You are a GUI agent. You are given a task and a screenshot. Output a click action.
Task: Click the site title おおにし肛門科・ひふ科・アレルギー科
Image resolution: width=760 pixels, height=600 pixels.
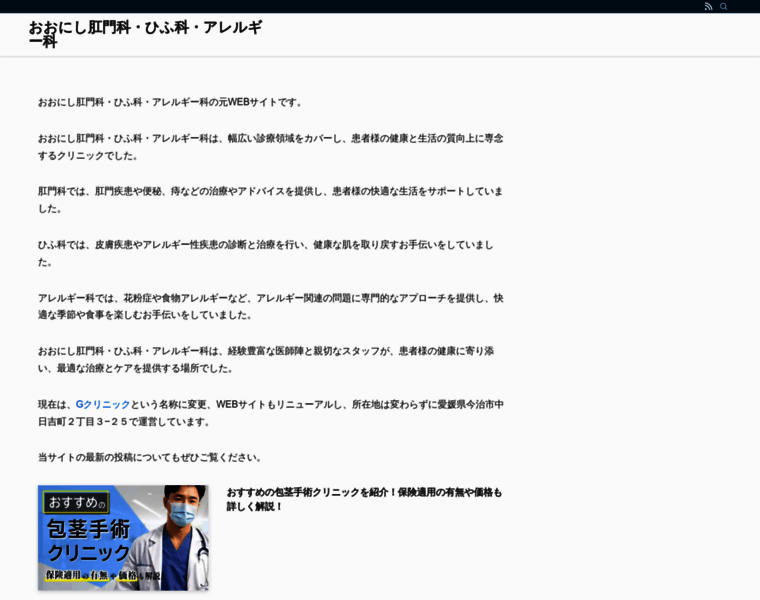145,34
